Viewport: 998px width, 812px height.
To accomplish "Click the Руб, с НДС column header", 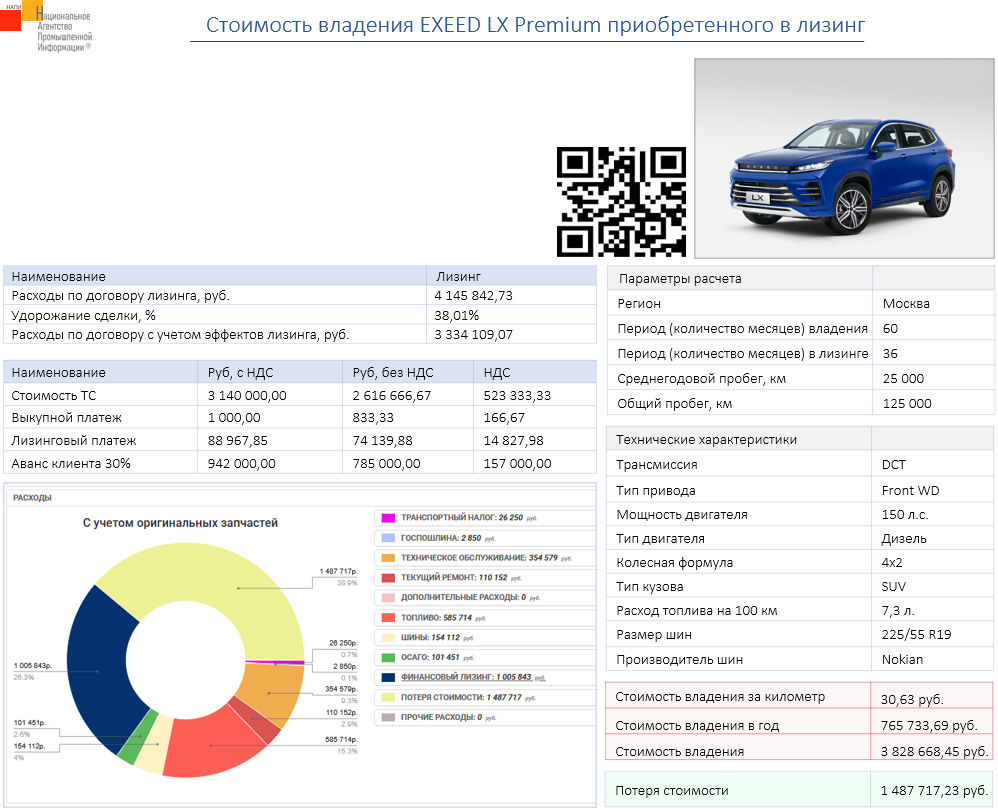I will (241, 373).
